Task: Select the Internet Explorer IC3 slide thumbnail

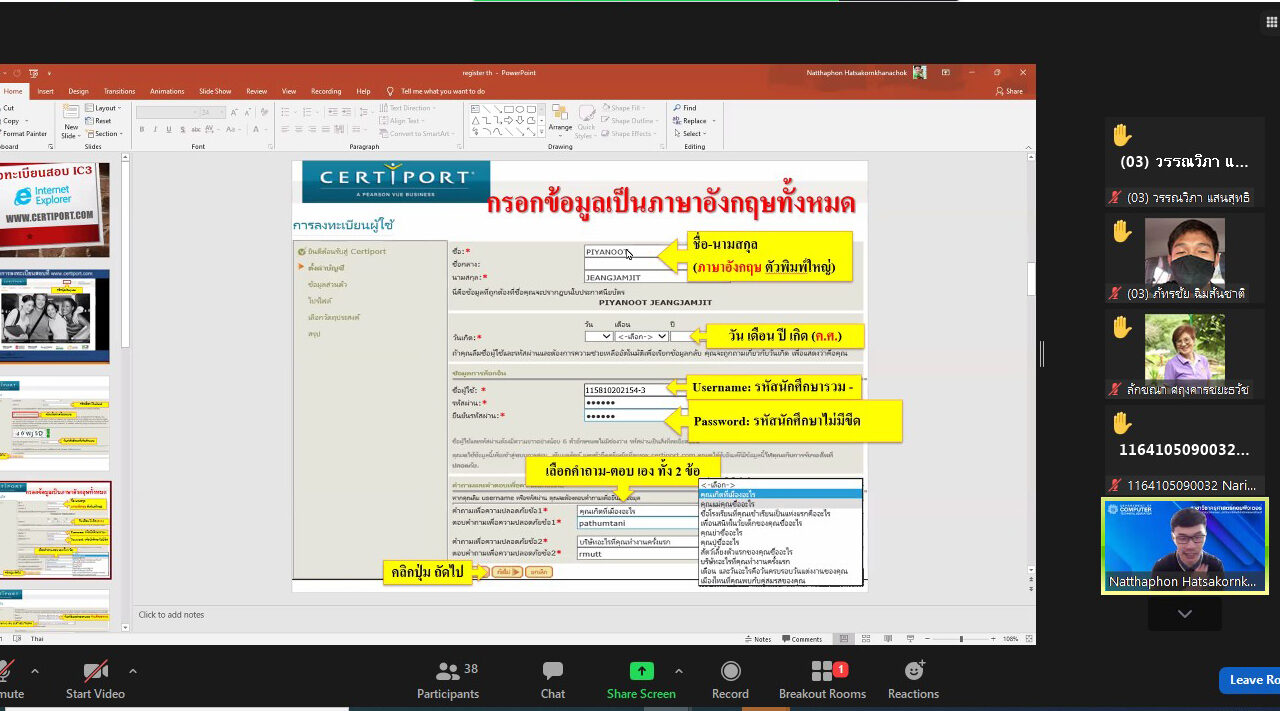Action: pyautogui.click(x=55, y=209)
